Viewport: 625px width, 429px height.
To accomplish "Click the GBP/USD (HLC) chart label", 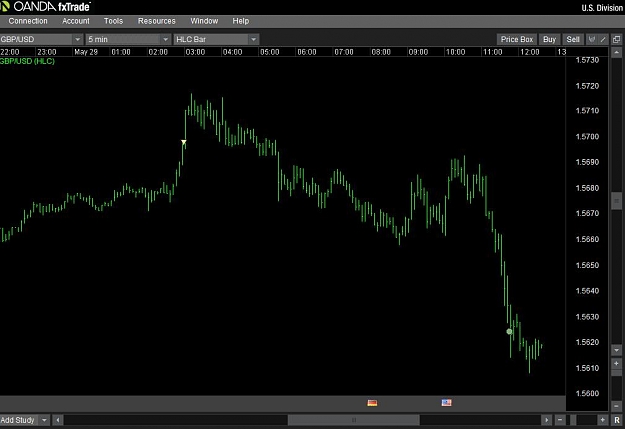I will click(x=27, y=61).
